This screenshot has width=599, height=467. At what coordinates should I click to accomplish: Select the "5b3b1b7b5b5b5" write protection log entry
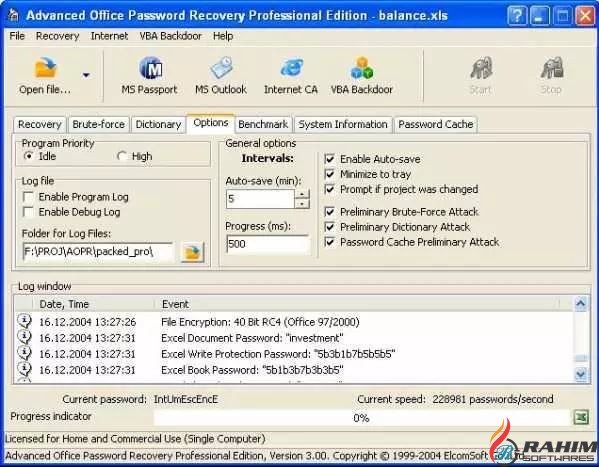pyautogui.click(x=293, y=354)
